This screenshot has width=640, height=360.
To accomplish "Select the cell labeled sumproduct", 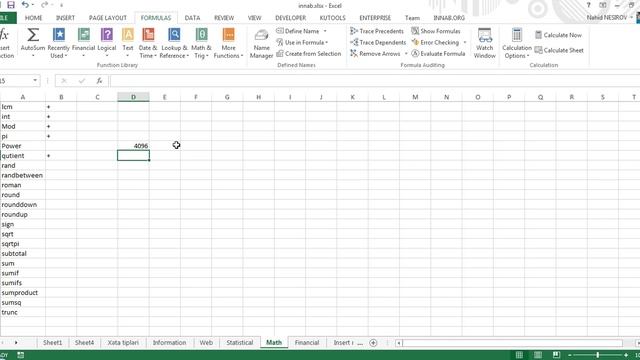I will pyautogui.click(x=23, y=293).
